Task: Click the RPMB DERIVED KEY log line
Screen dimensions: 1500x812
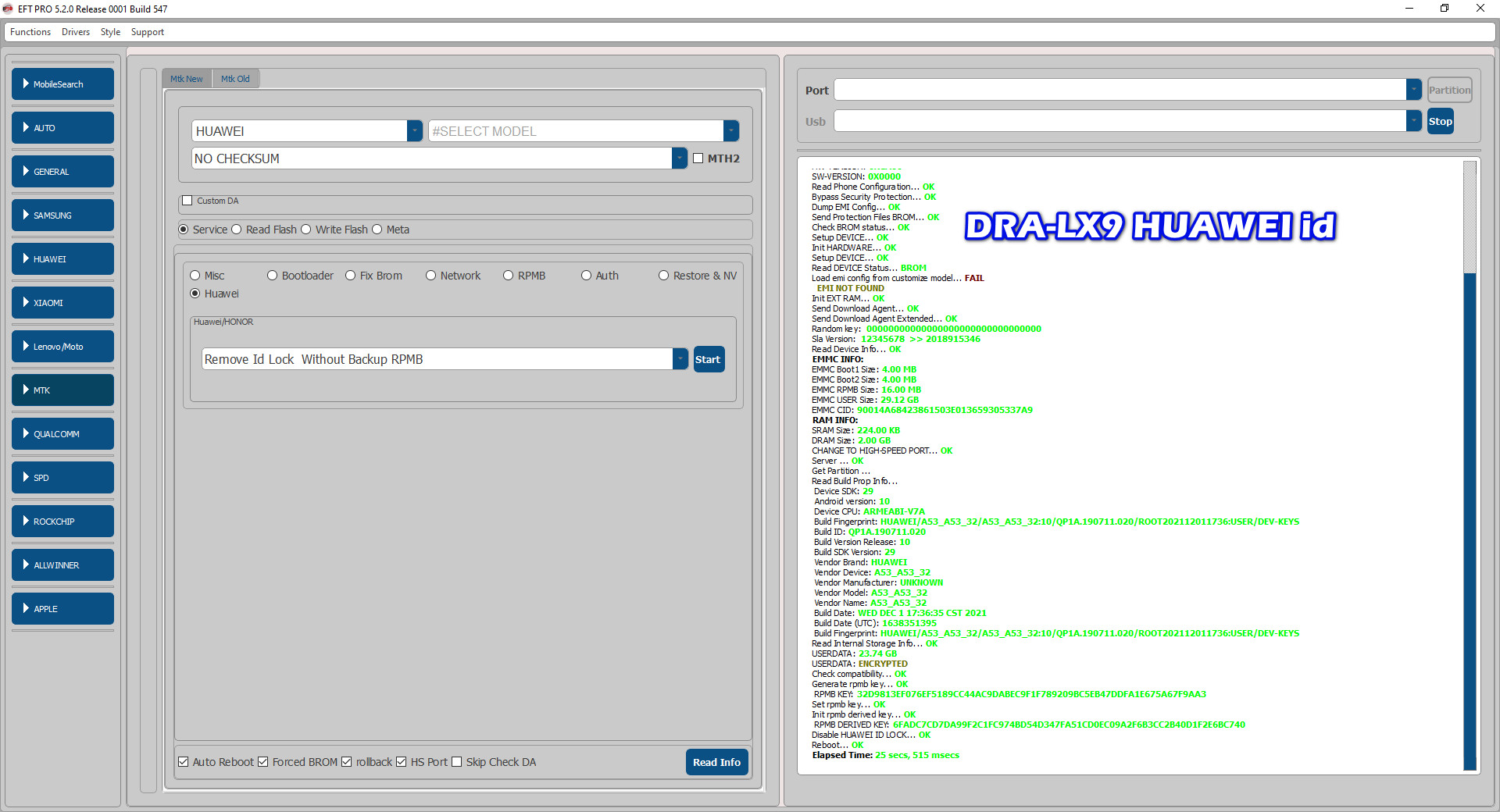Action: pyautogui.click(x=1029, y=725)
